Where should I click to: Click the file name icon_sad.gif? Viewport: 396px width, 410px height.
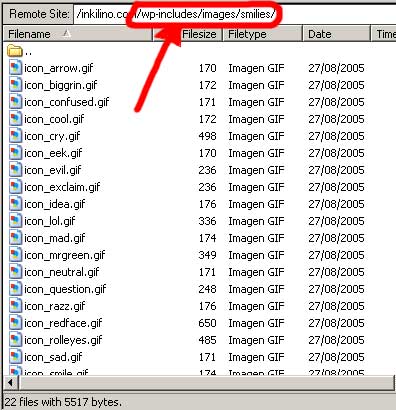[x=53, y=357]
